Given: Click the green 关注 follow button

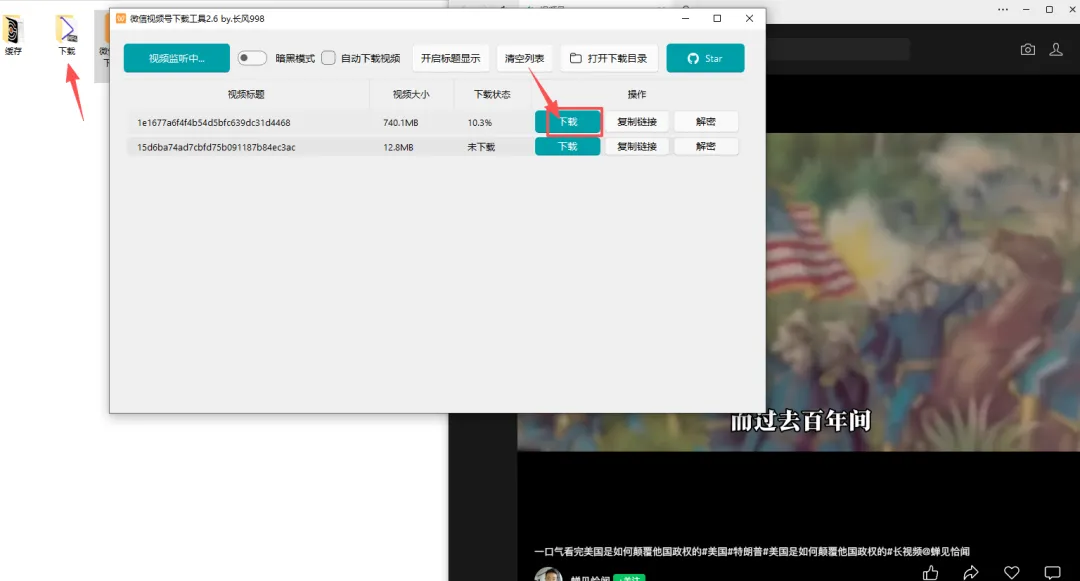Looking at the screenshot, I should click(630, 578).
